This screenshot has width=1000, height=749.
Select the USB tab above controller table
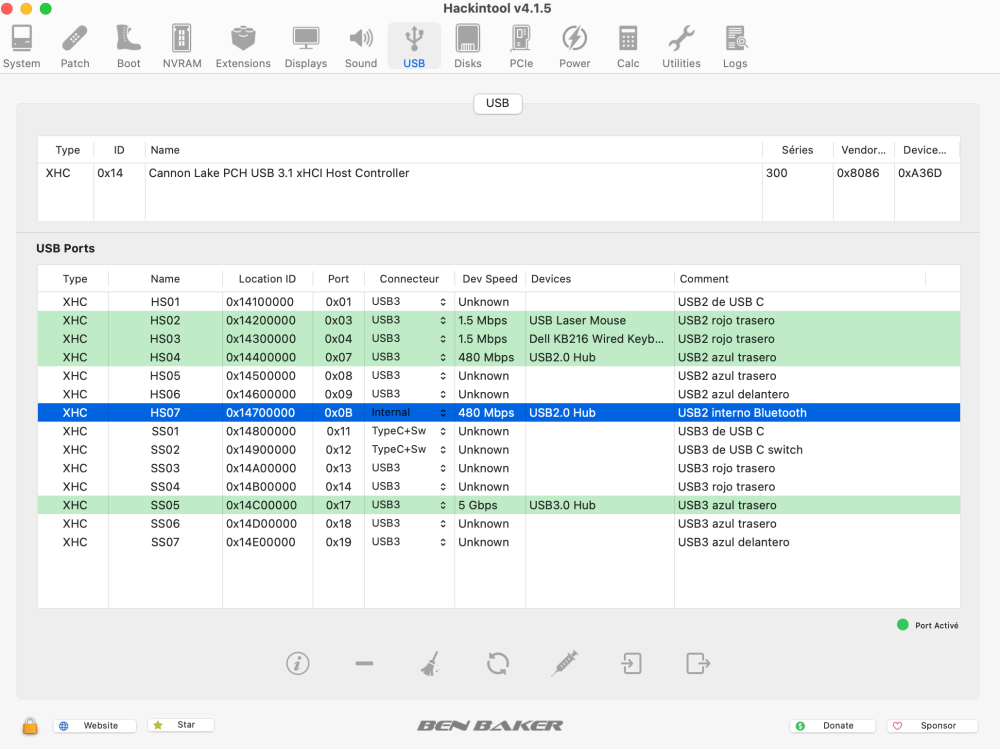tap(497, 103)
